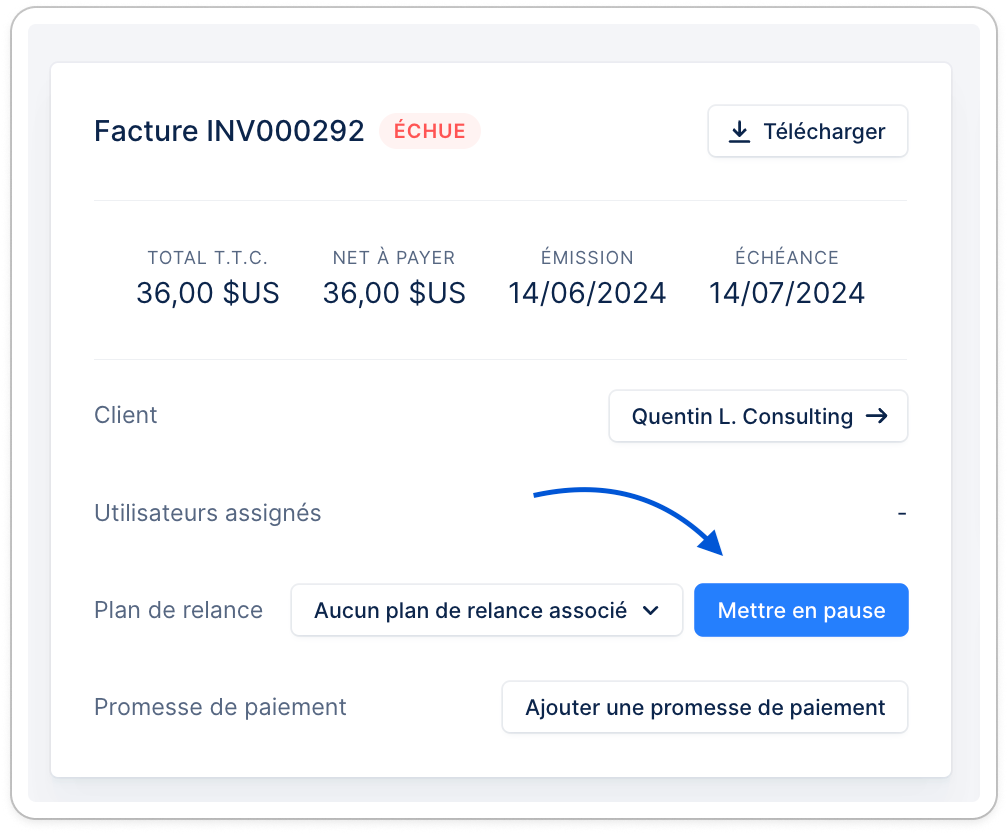Select the Total T.T.C. amount 36,00 $US
Viewport: 1008px width, 834px height.
click(x=208, y=293)
